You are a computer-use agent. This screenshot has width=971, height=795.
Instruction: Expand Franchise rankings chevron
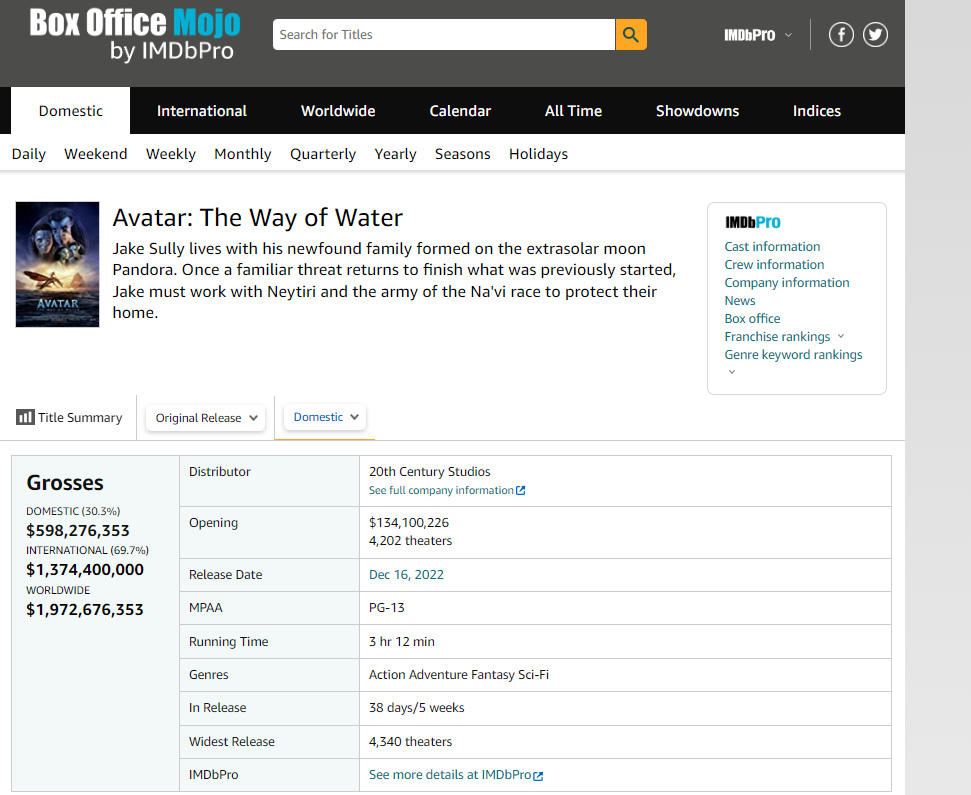coord(841,336)
